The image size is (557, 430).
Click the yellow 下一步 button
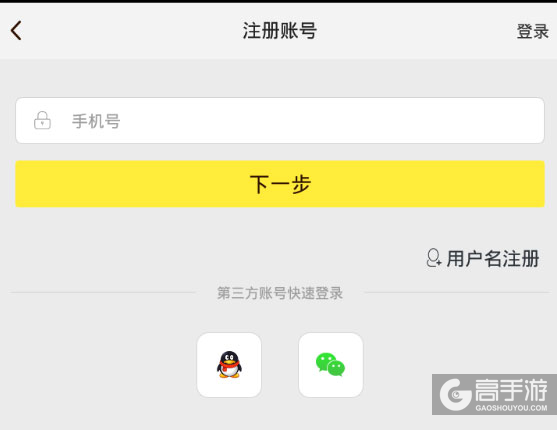pyautogui.click(x=280, y=184)
